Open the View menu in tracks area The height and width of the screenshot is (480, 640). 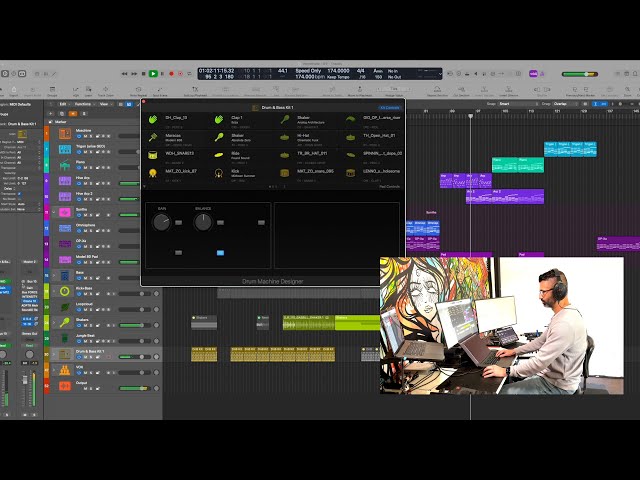pos(105,104)
